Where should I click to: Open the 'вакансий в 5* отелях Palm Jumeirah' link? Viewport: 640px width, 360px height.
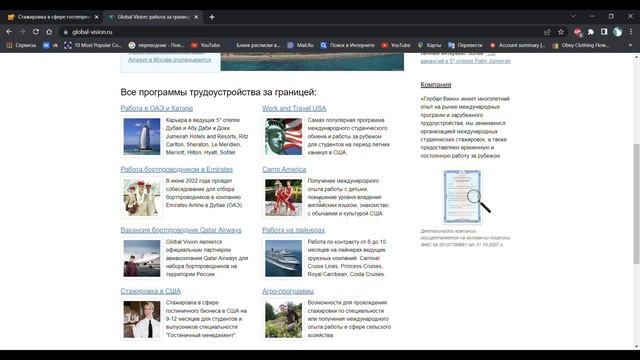tap(466, 61)
